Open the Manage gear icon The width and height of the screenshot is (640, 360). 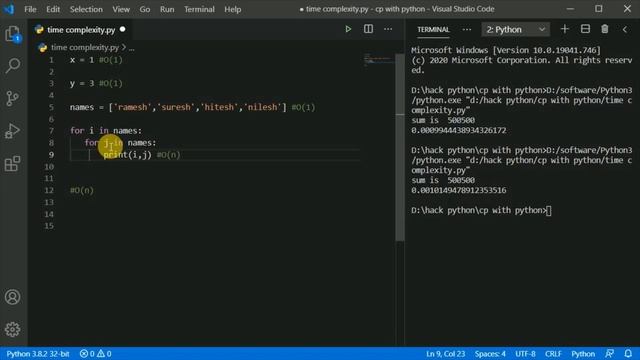[13, 329]
